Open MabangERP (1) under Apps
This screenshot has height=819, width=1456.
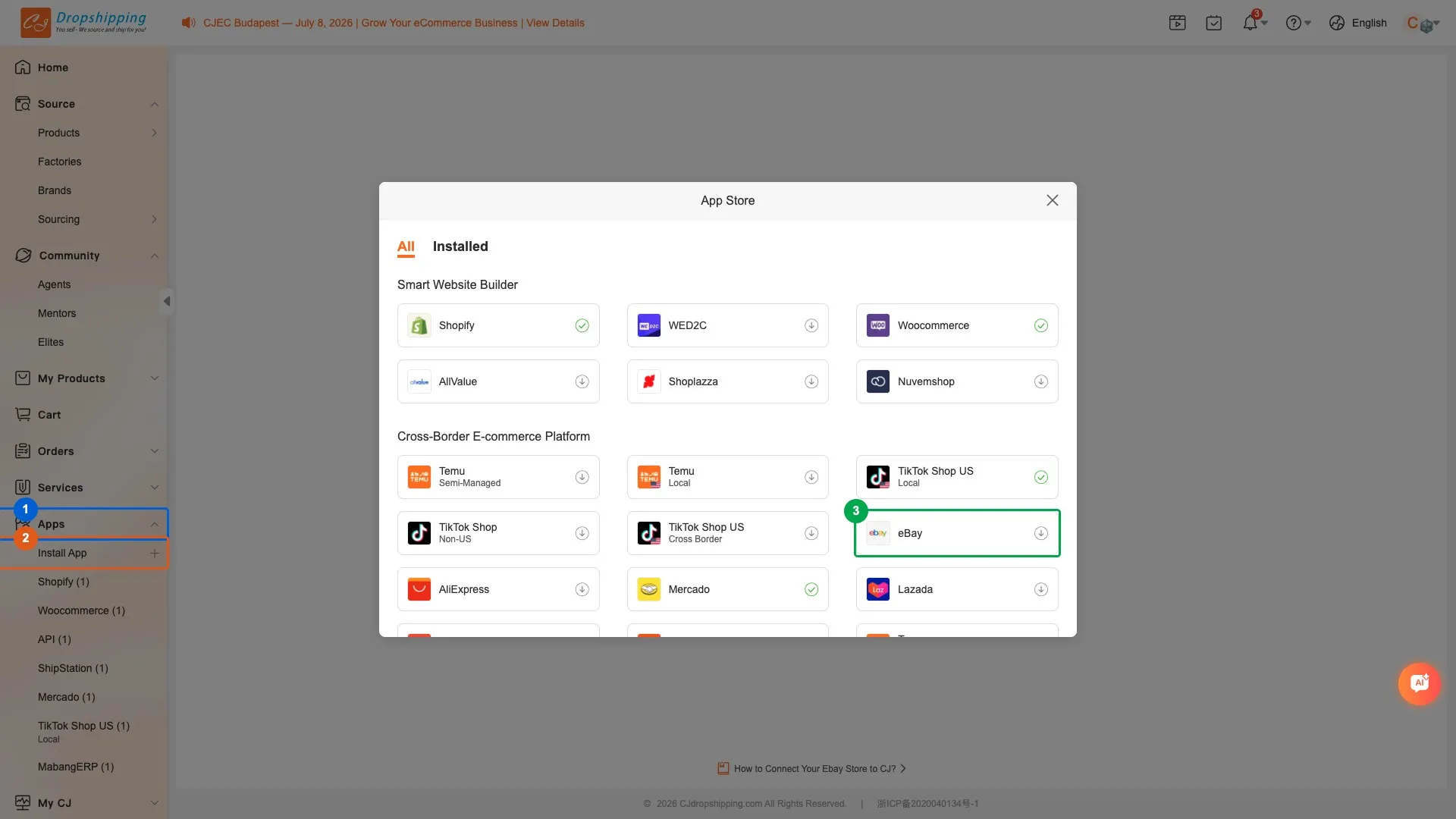[76, 767]
